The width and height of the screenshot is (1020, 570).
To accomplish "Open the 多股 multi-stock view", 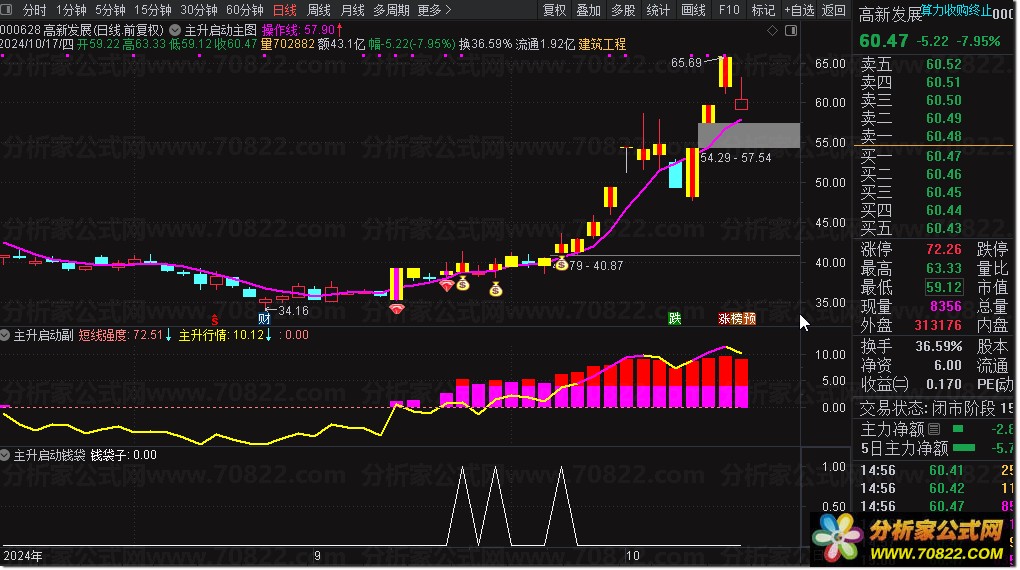I will [623, 10].
